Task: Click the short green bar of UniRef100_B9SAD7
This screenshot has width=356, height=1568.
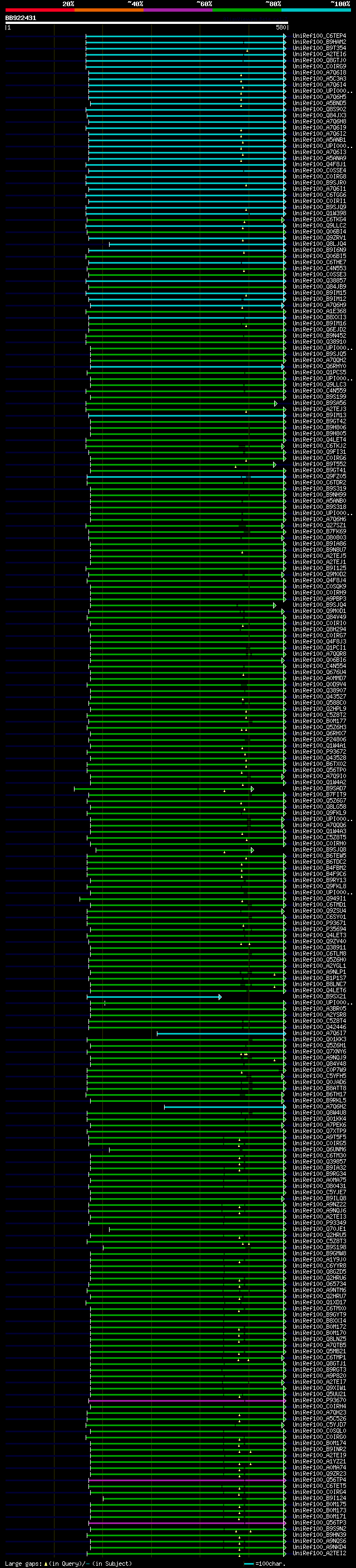Action: click(x=164, y=789)
